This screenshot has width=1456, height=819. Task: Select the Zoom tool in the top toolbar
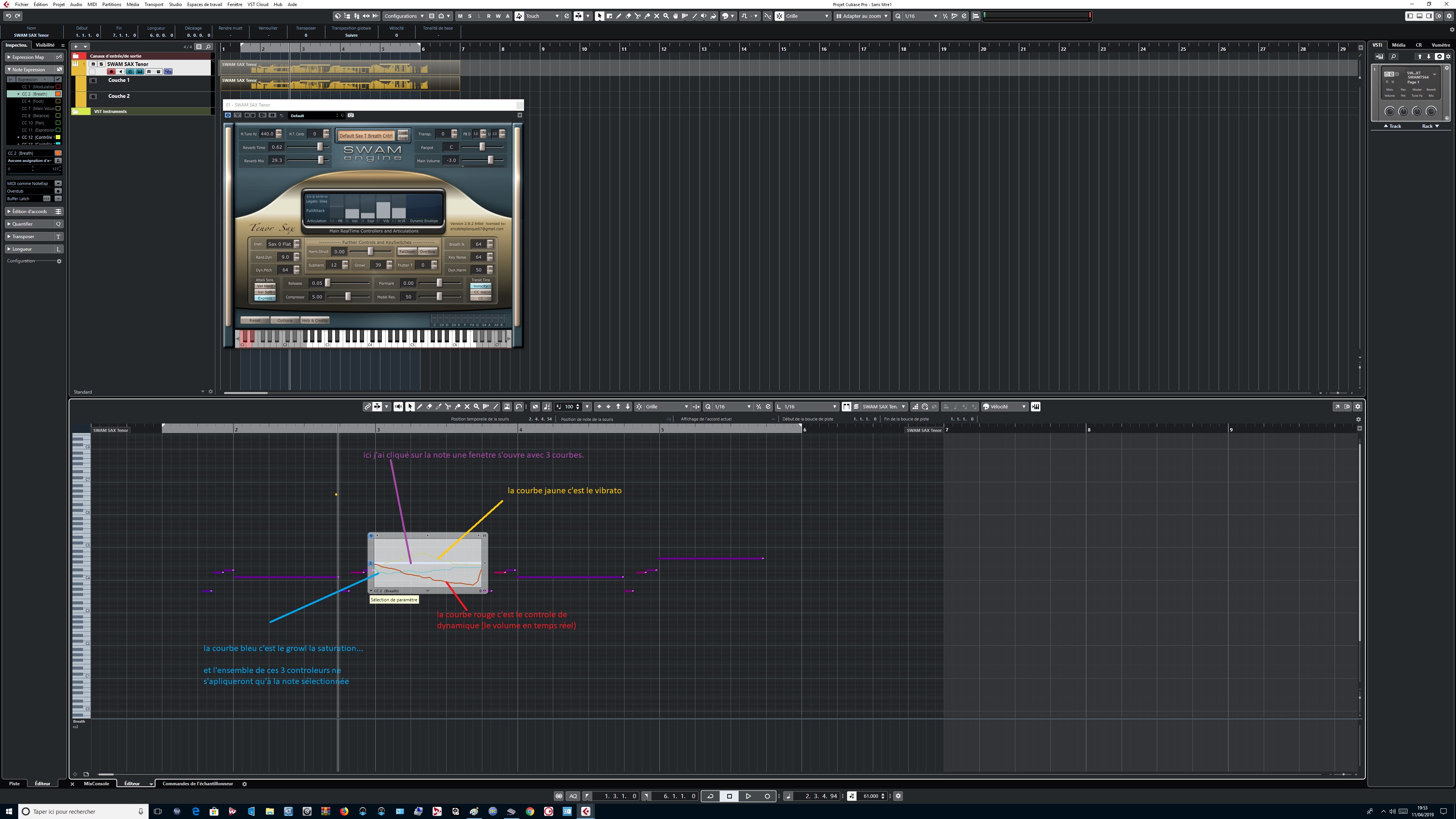pos(666,16)
